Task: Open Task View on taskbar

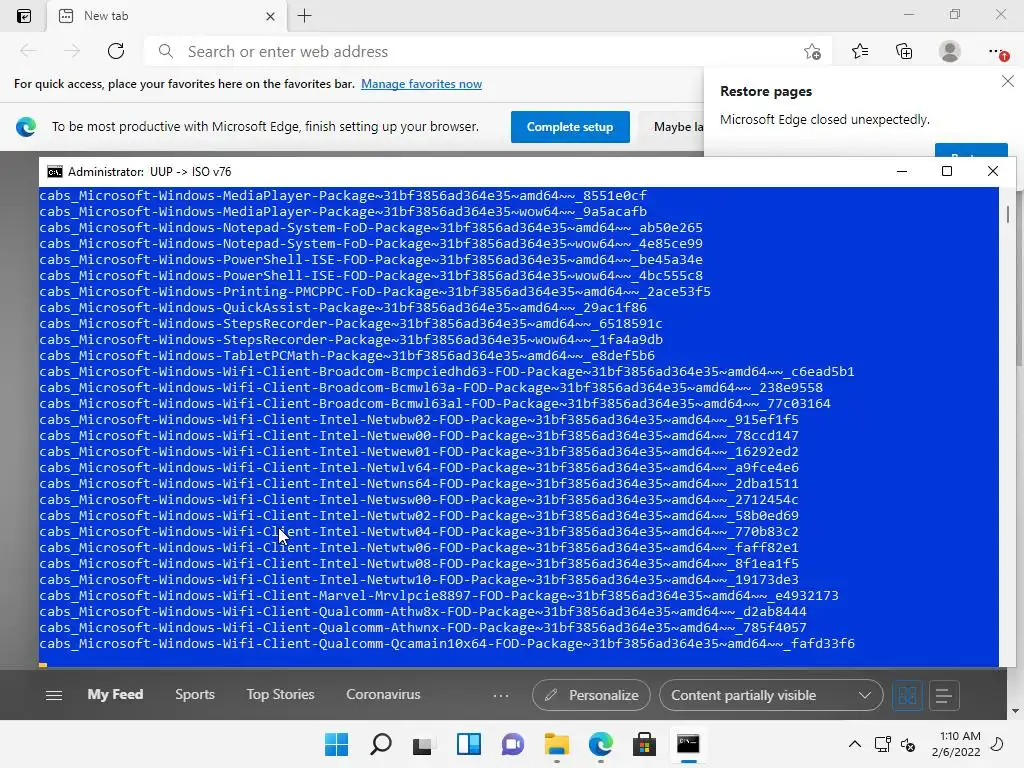Action: [423, 744]
